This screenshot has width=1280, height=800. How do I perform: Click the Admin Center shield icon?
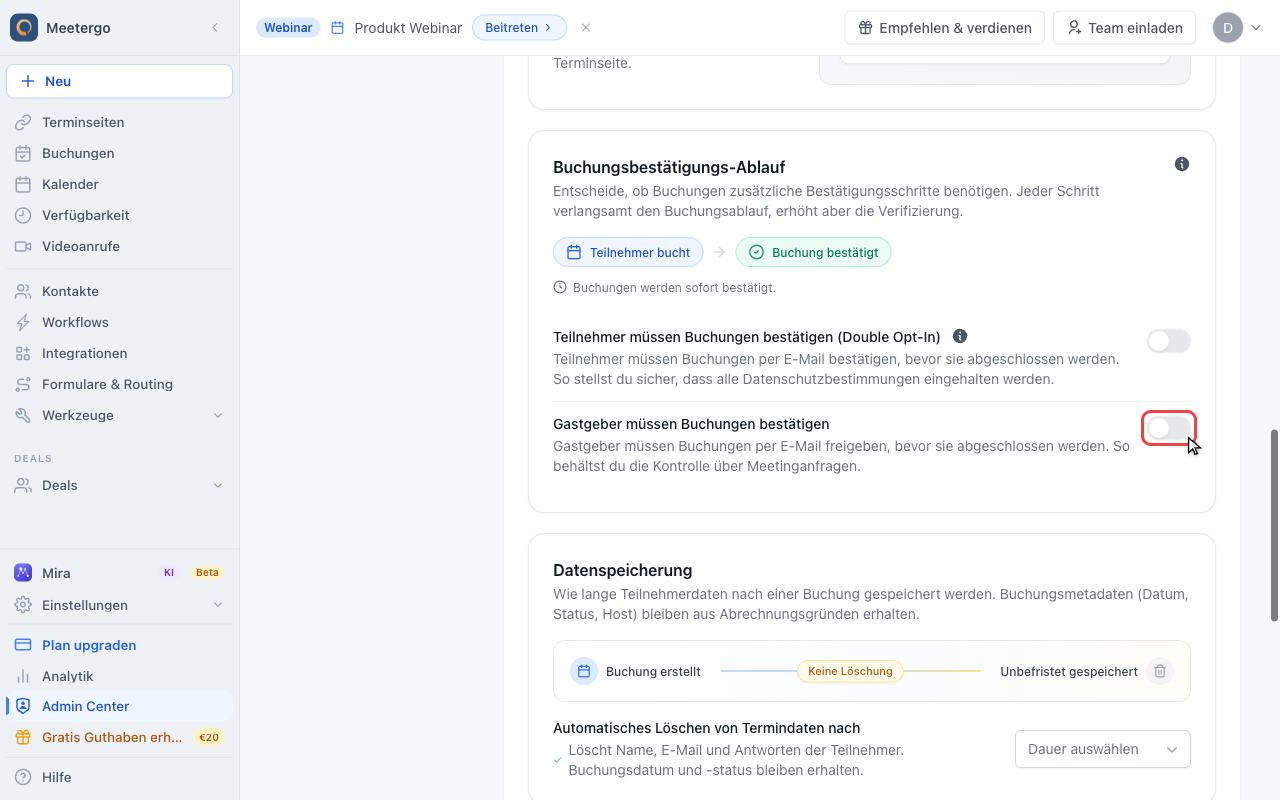tap(23, 706)
